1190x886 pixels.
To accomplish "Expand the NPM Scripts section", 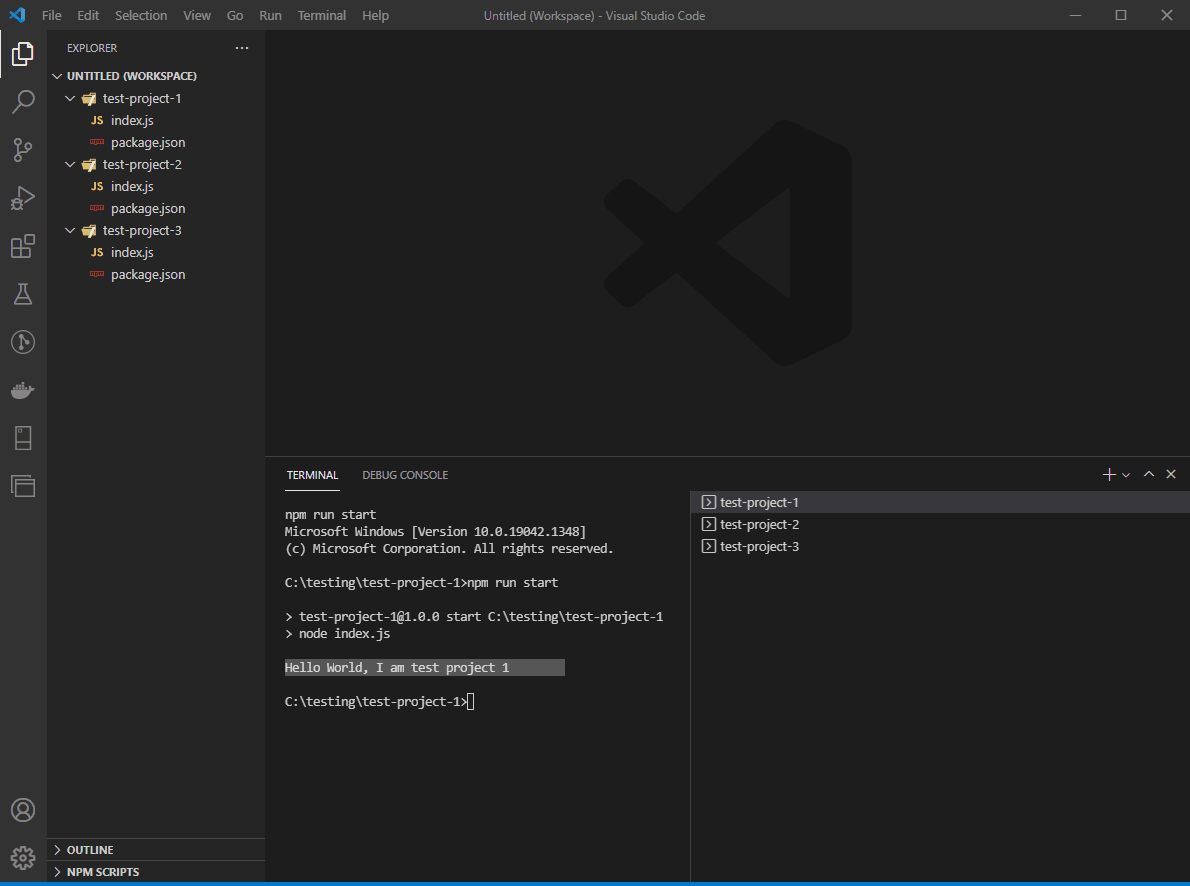I will tap(156, 872).
